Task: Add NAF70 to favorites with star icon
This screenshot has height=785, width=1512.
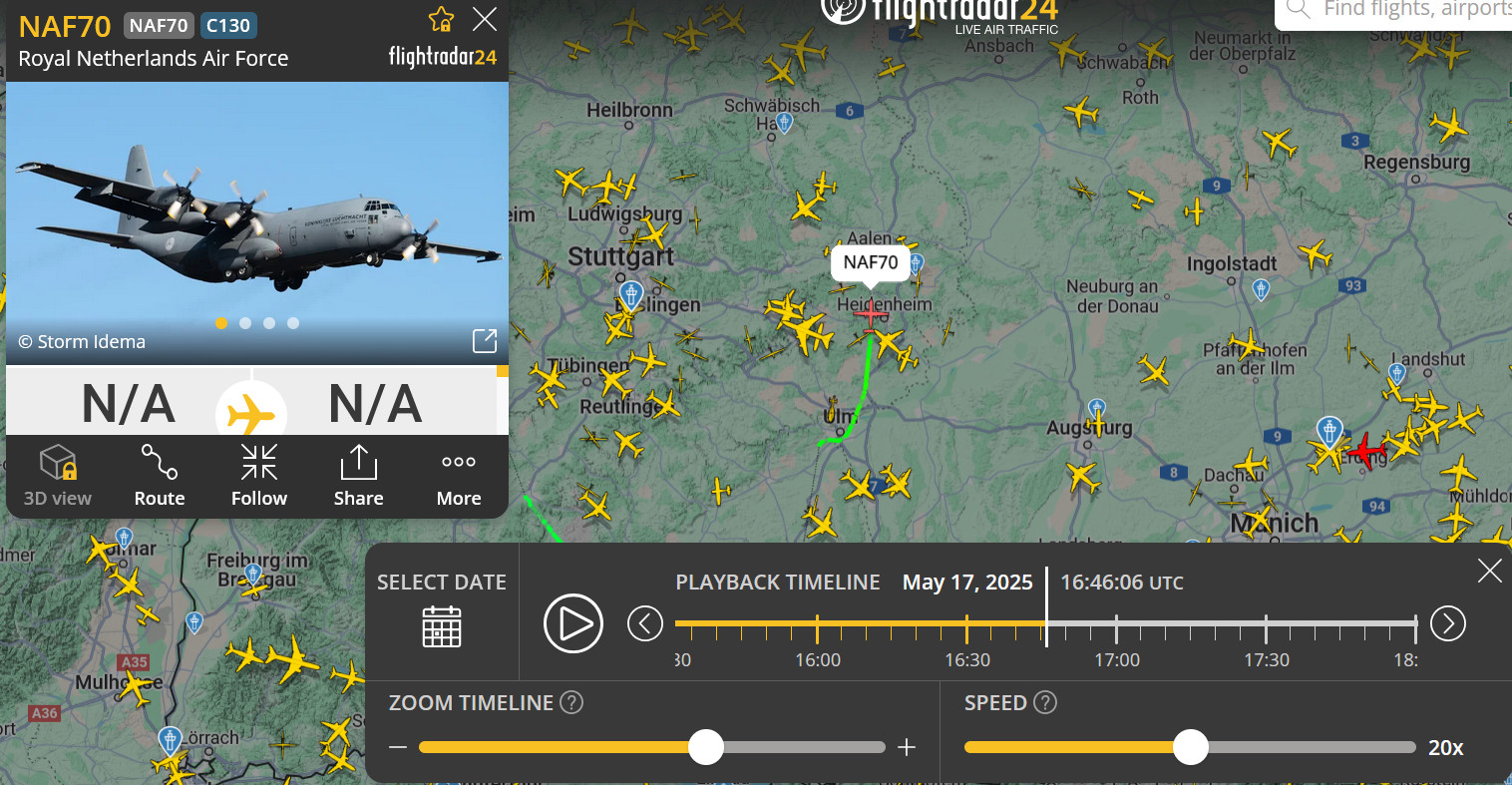Action: 441,20
